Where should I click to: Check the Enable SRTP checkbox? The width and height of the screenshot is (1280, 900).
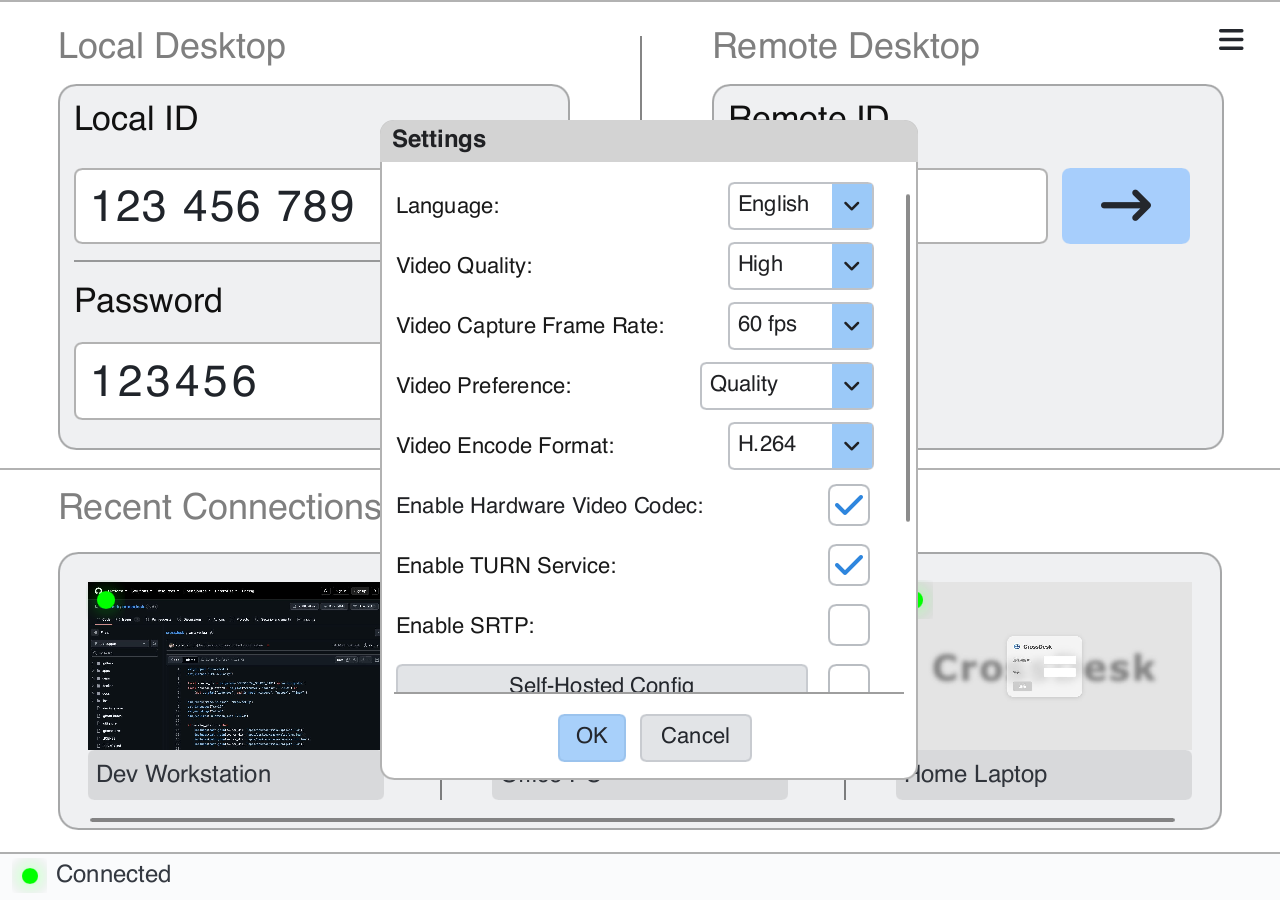[849, 626]
